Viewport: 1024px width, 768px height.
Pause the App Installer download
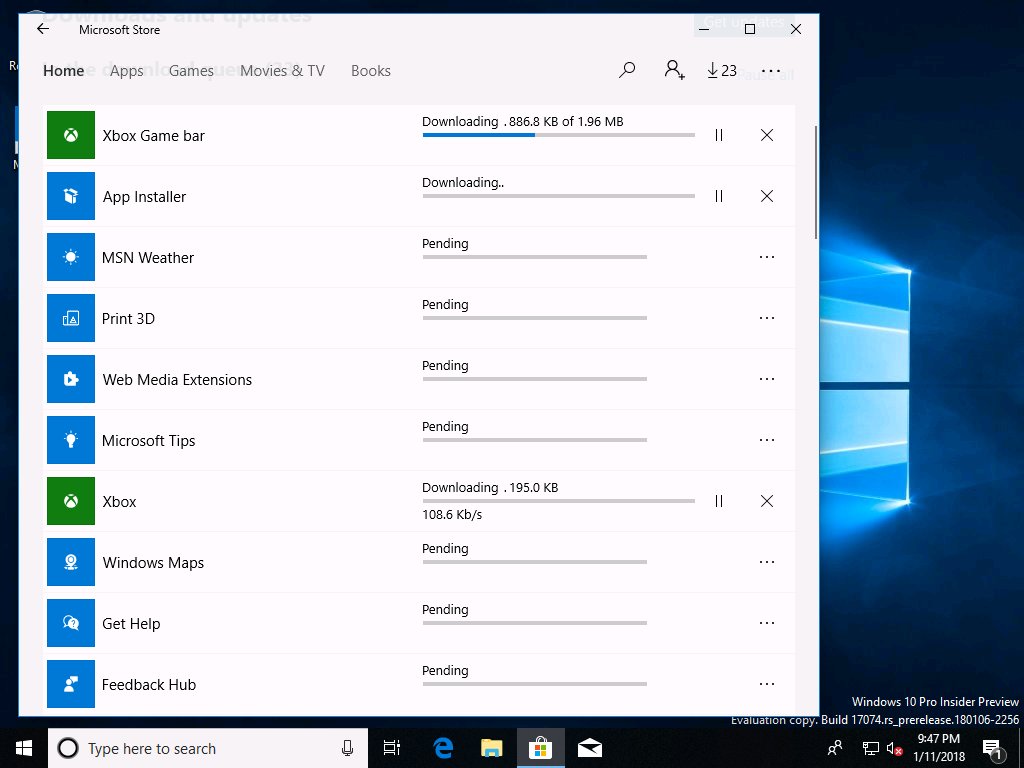click(718, 196)
